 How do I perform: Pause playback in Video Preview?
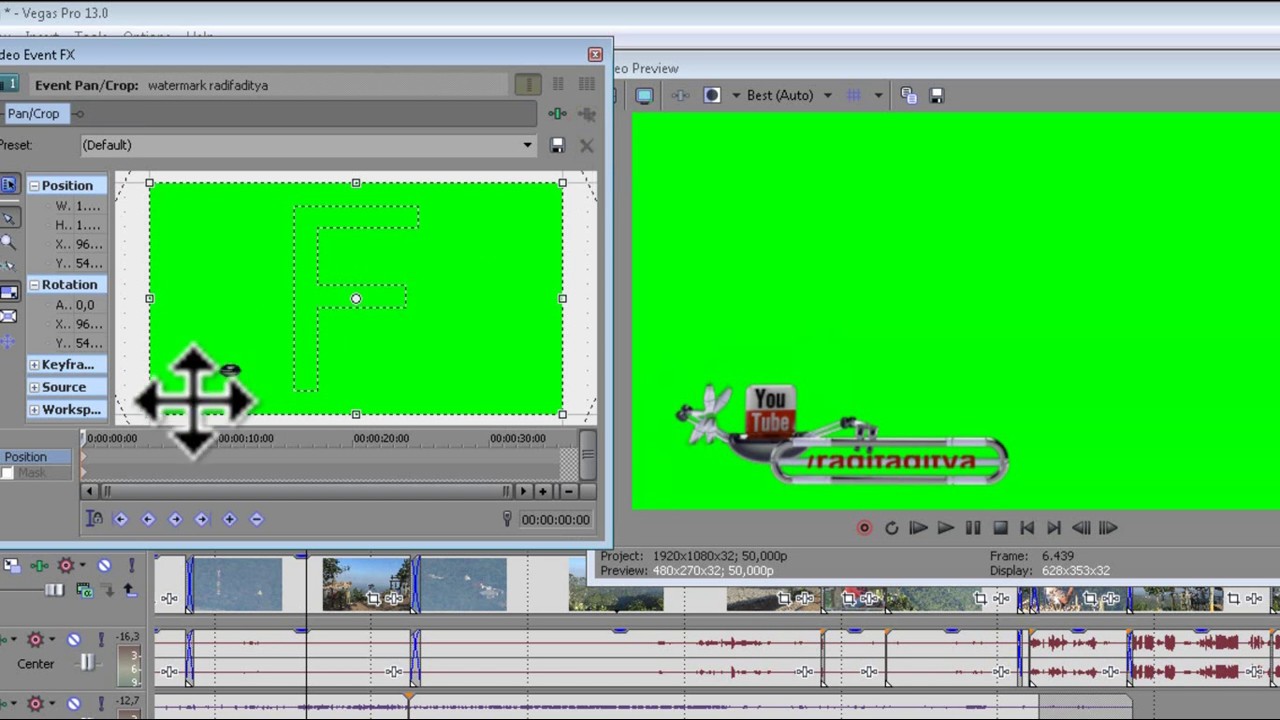click(972, 528)
